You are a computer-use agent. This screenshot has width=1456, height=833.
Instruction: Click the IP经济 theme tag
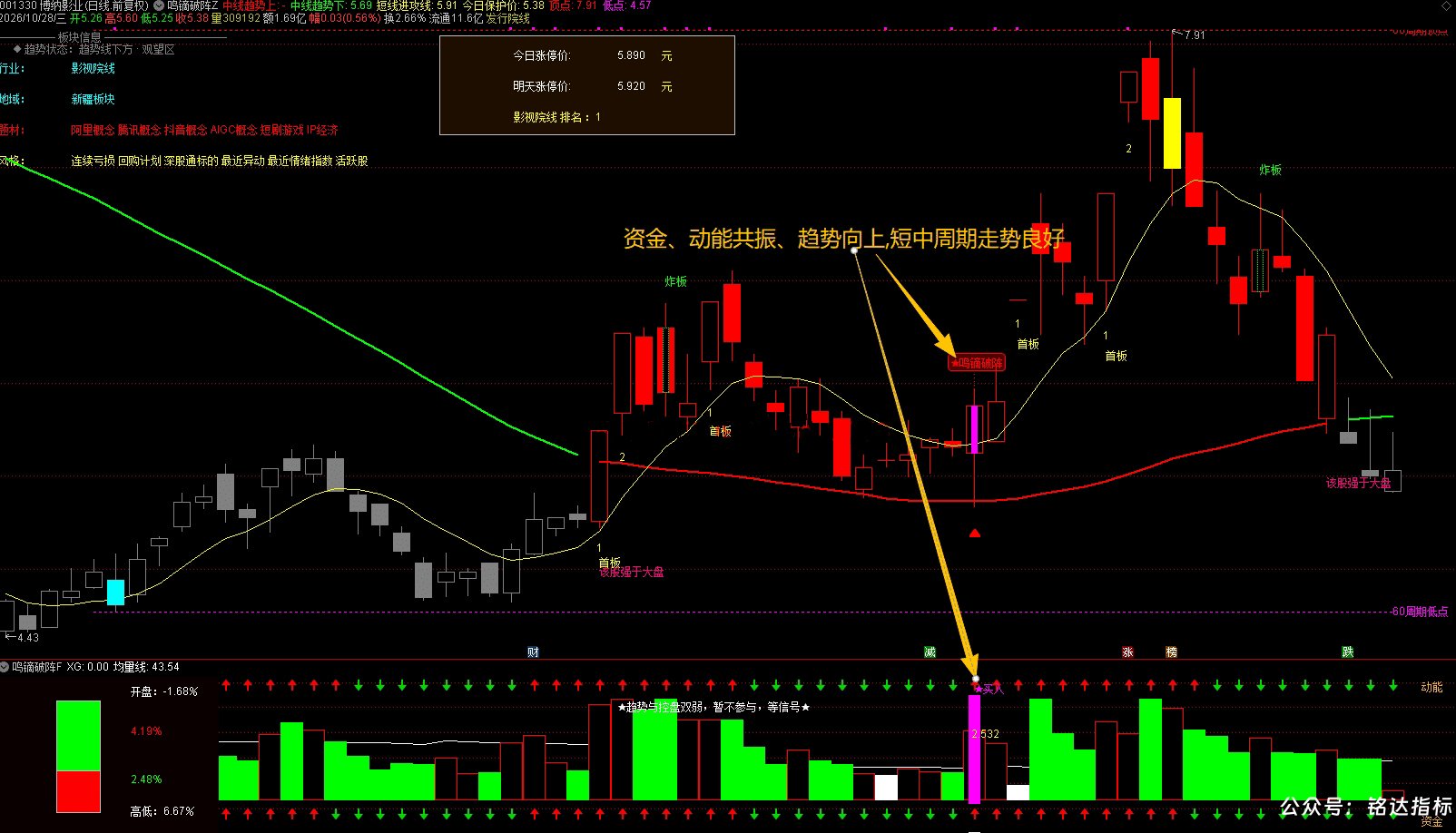point(322,130)
